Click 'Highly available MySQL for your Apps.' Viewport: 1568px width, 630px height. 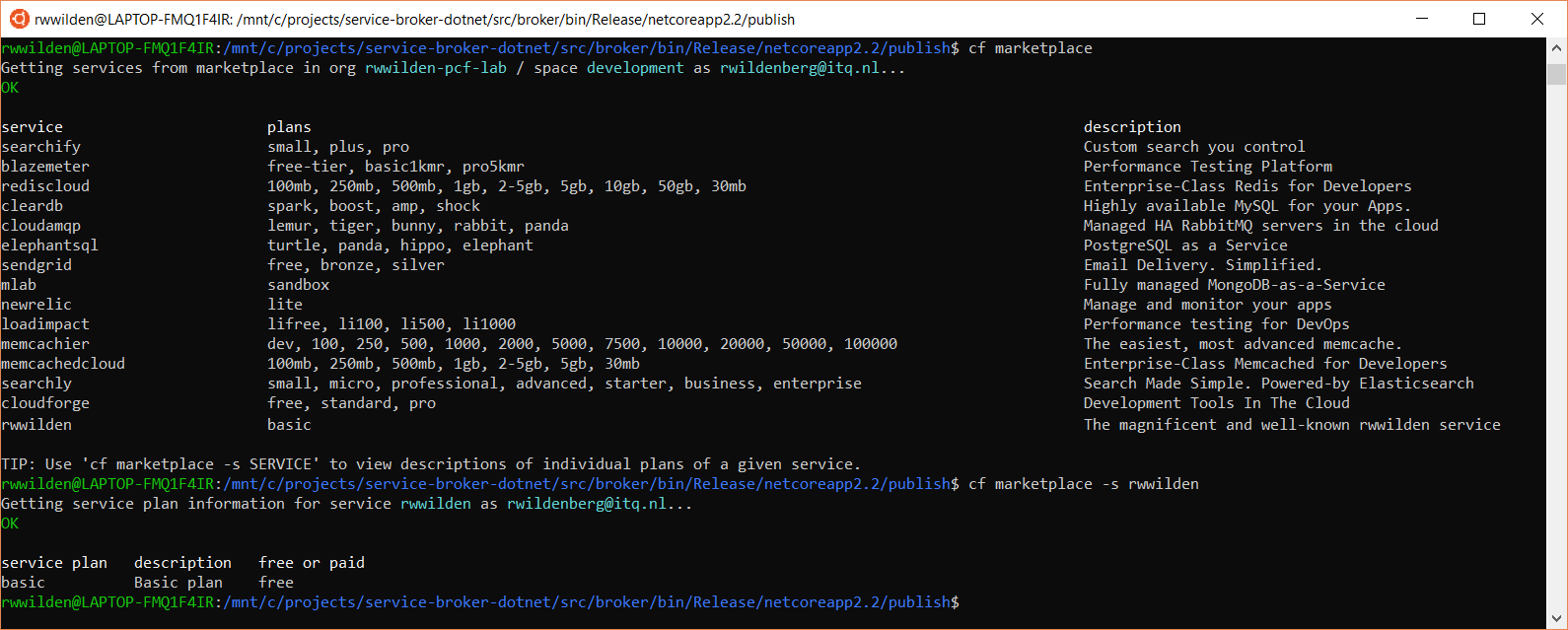[x=1247, y=206]
